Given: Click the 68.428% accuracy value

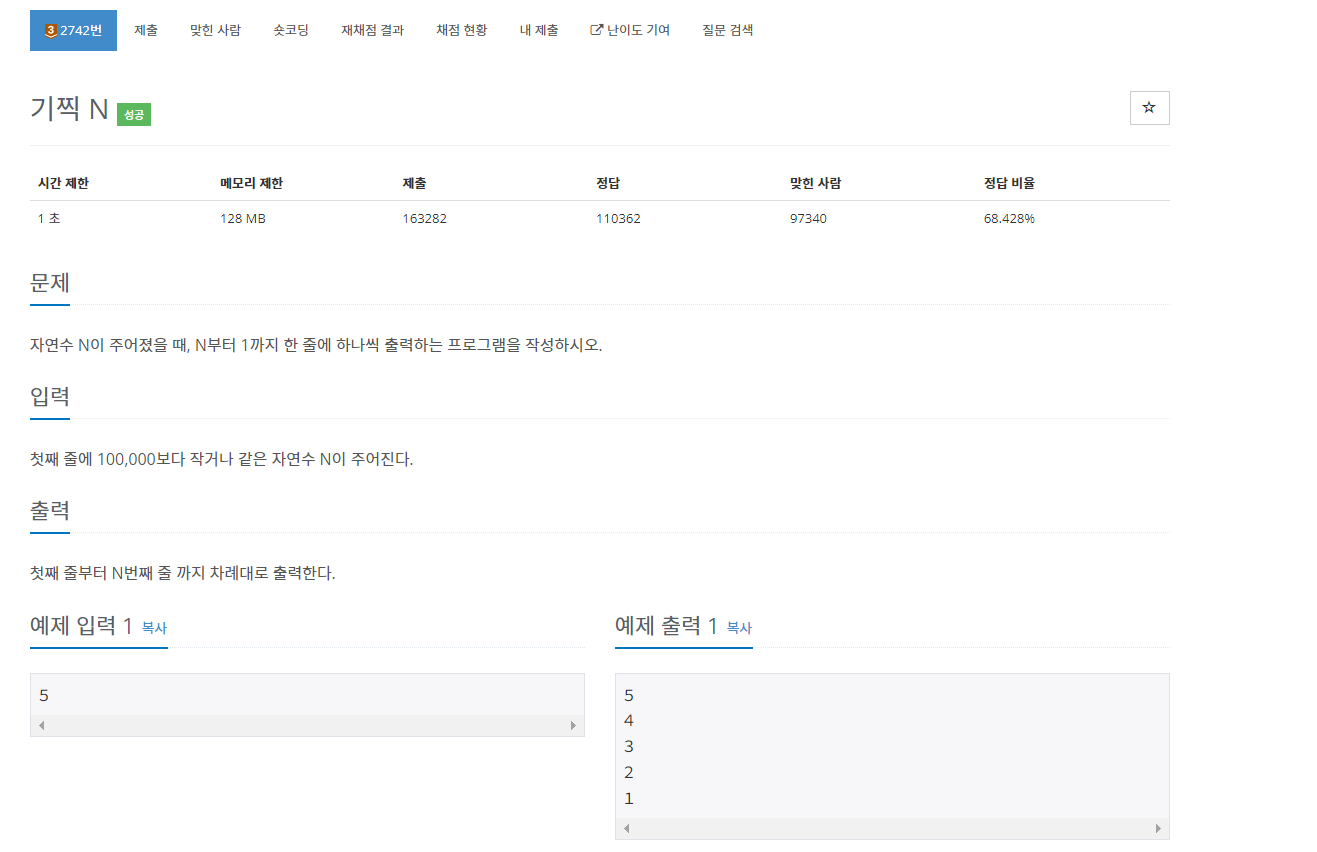Looking at the screenshot, I should tap(1009, 218).
